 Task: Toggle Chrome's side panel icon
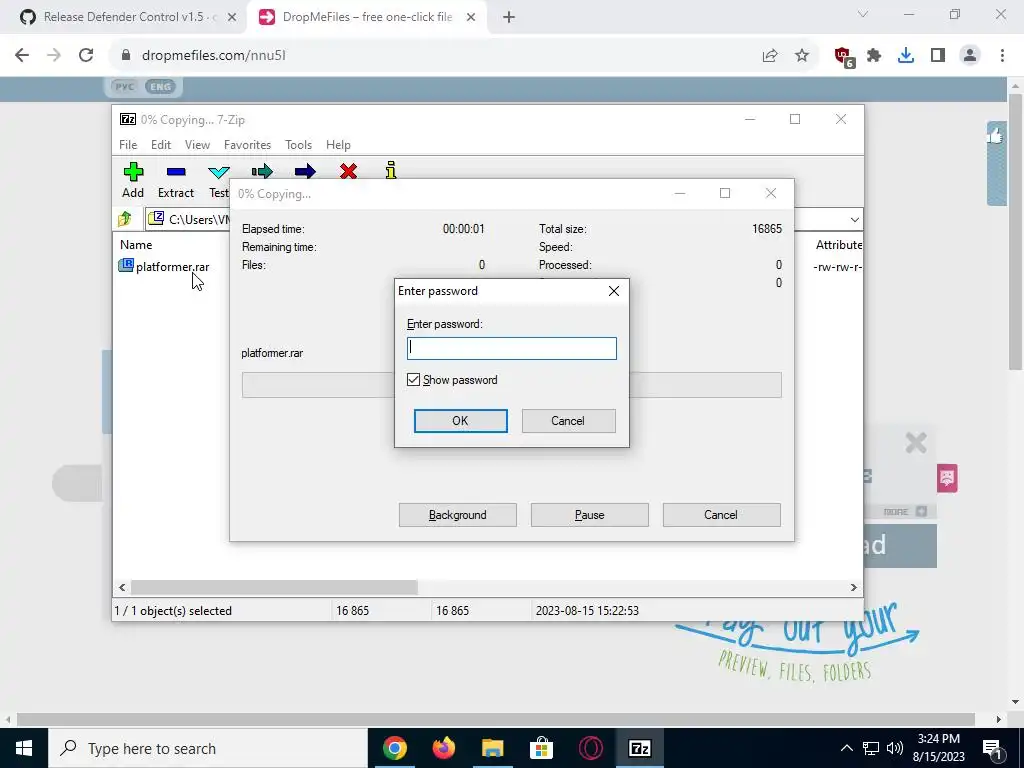938,56
